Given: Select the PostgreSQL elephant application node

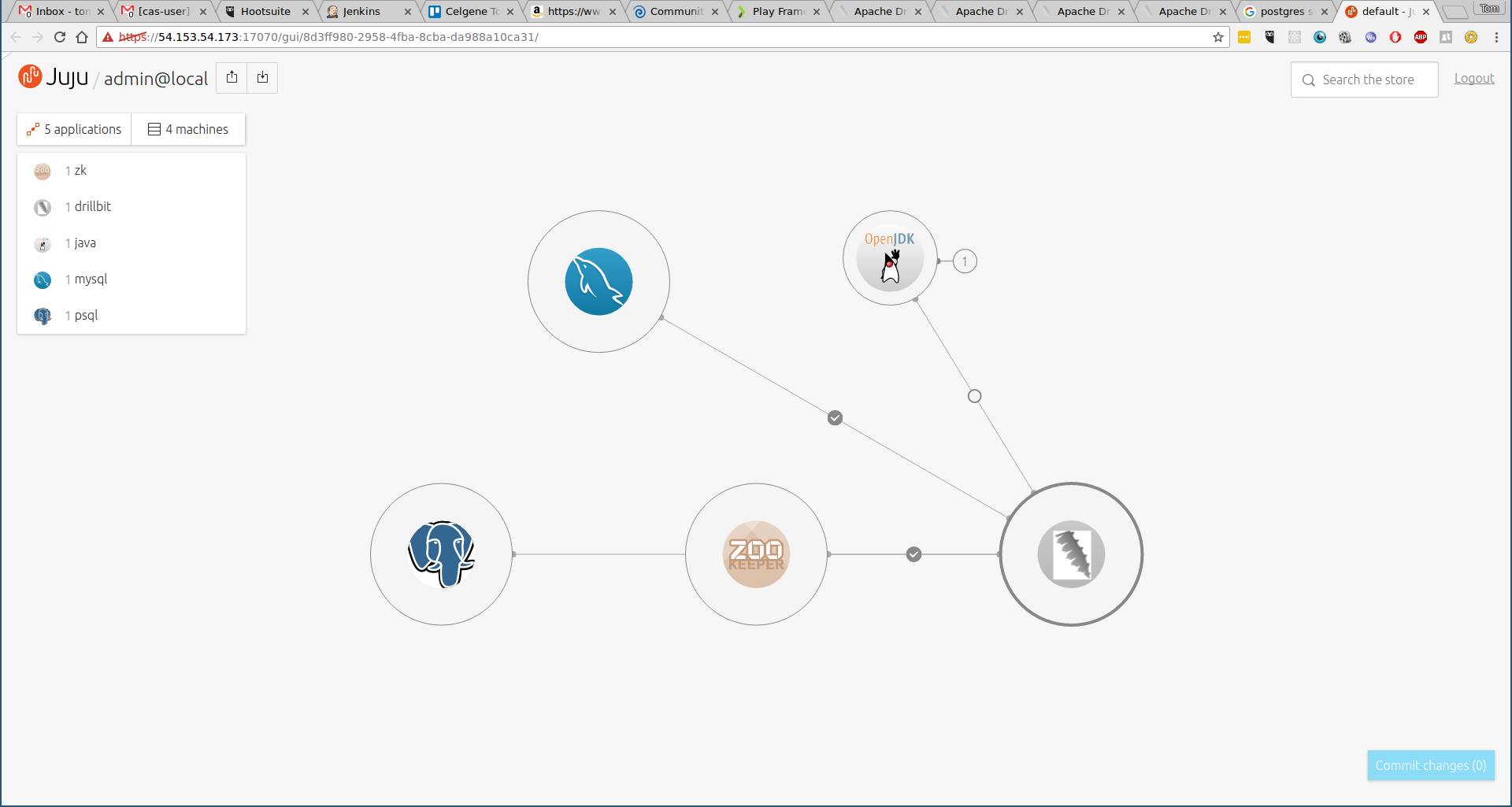Looking at the screenshot, I should tap(441, 554).
